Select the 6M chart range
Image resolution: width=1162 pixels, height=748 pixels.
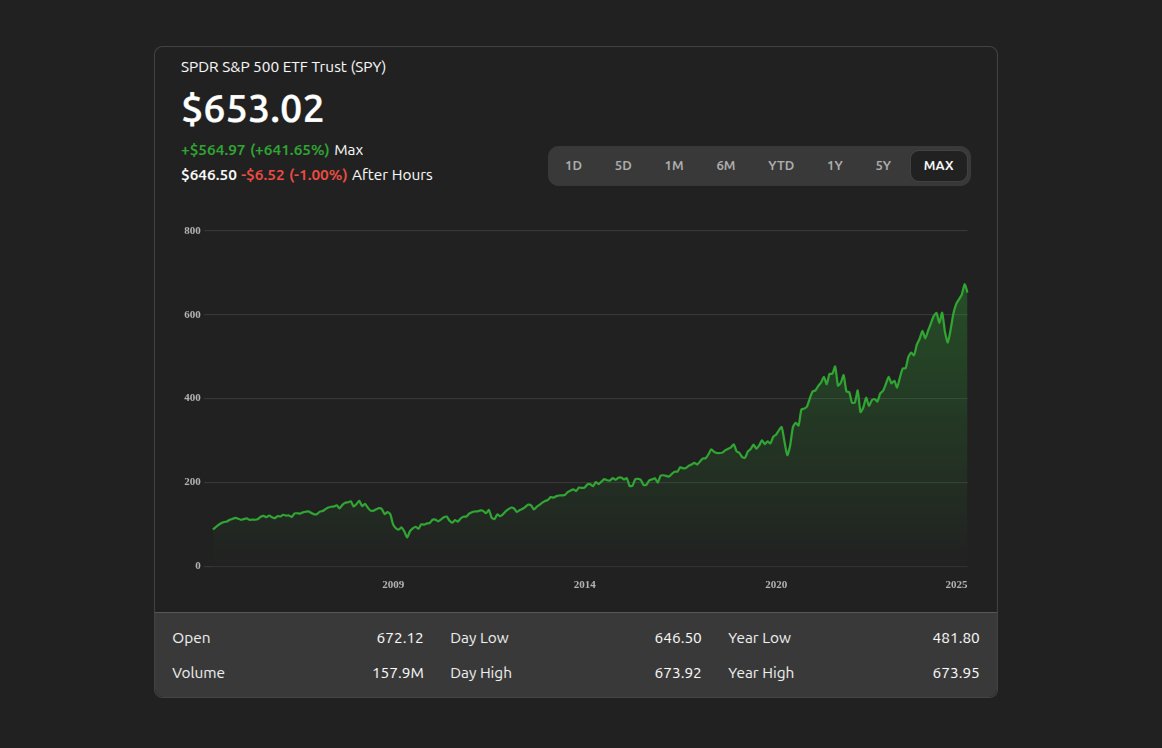(726, 165)
